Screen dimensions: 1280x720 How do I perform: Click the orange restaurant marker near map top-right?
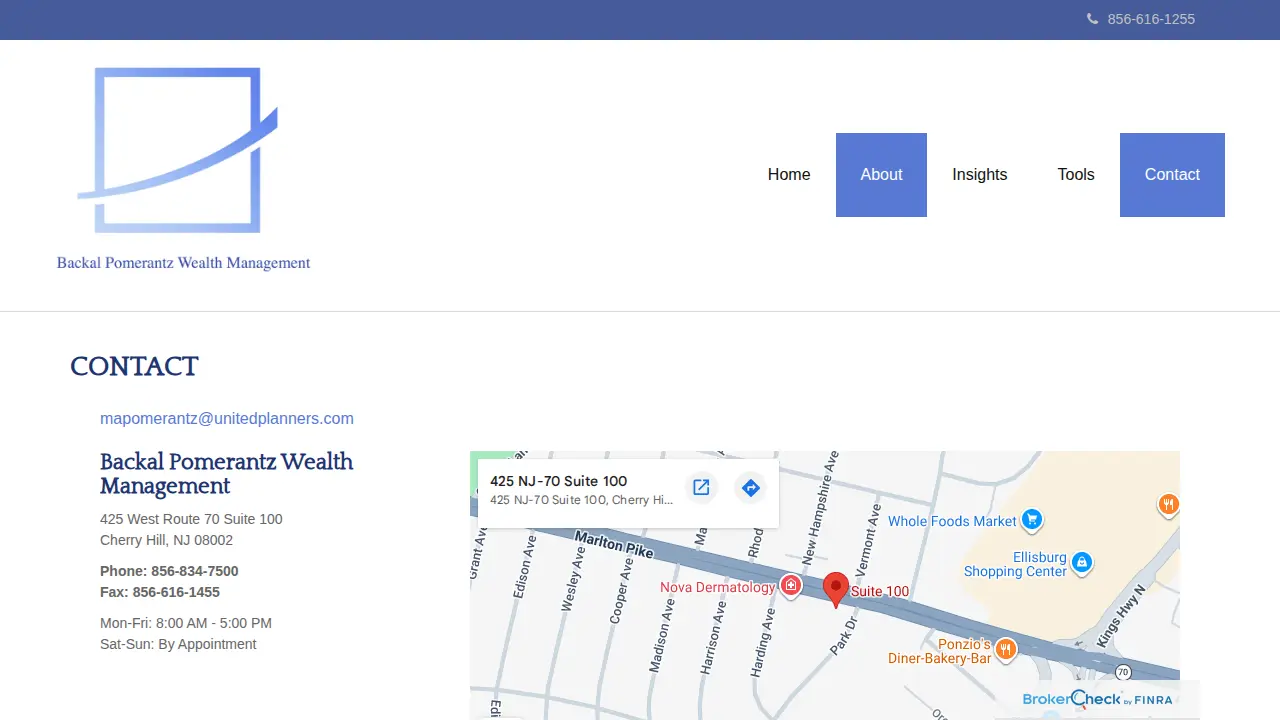click(x=1168, y=505)
